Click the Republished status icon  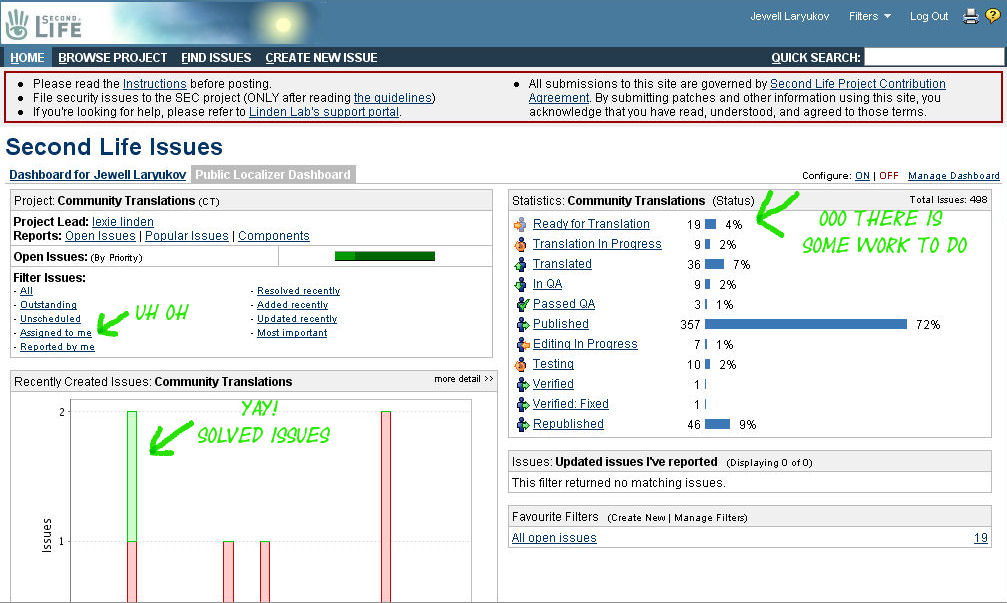[520, 424]
